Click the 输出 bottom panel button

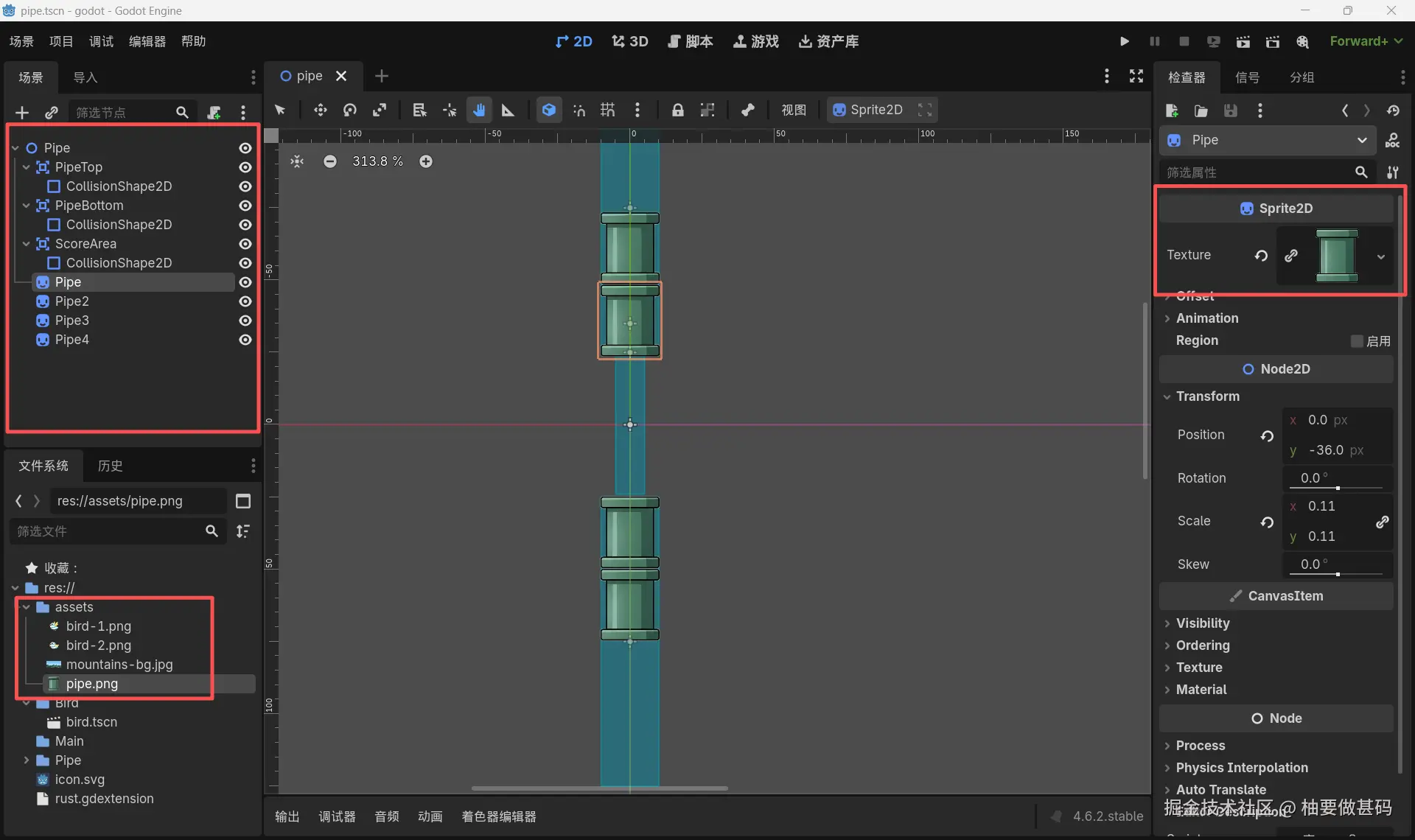coord(287,816)
